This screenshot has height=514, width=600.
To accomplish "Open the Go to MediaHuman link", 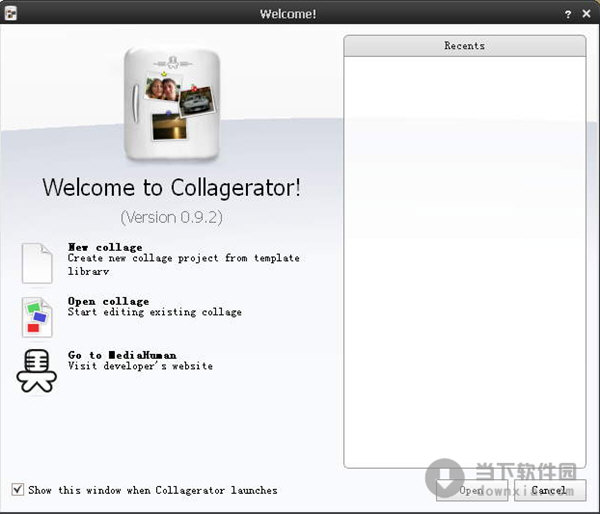I will 122,355.
